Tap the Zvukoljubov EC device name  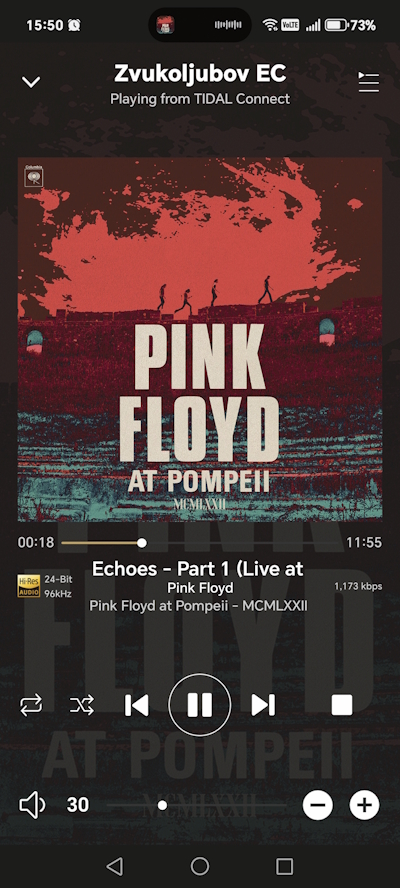click(200, 73)
